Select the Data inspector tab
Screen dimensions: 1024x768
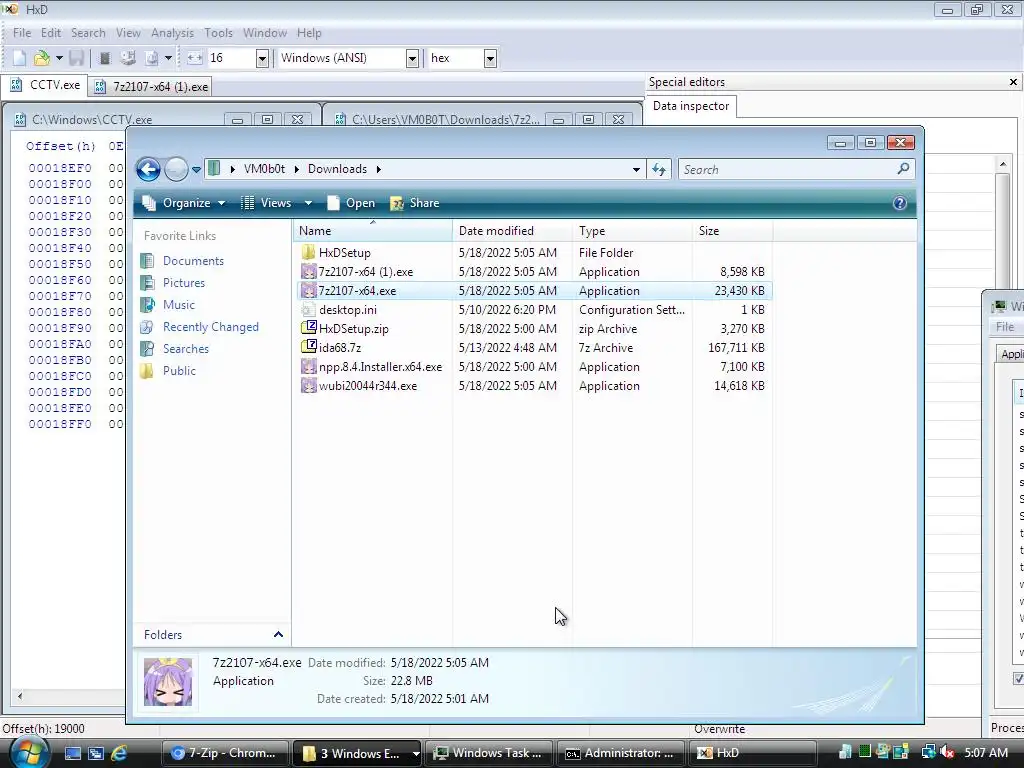point(691,106)
